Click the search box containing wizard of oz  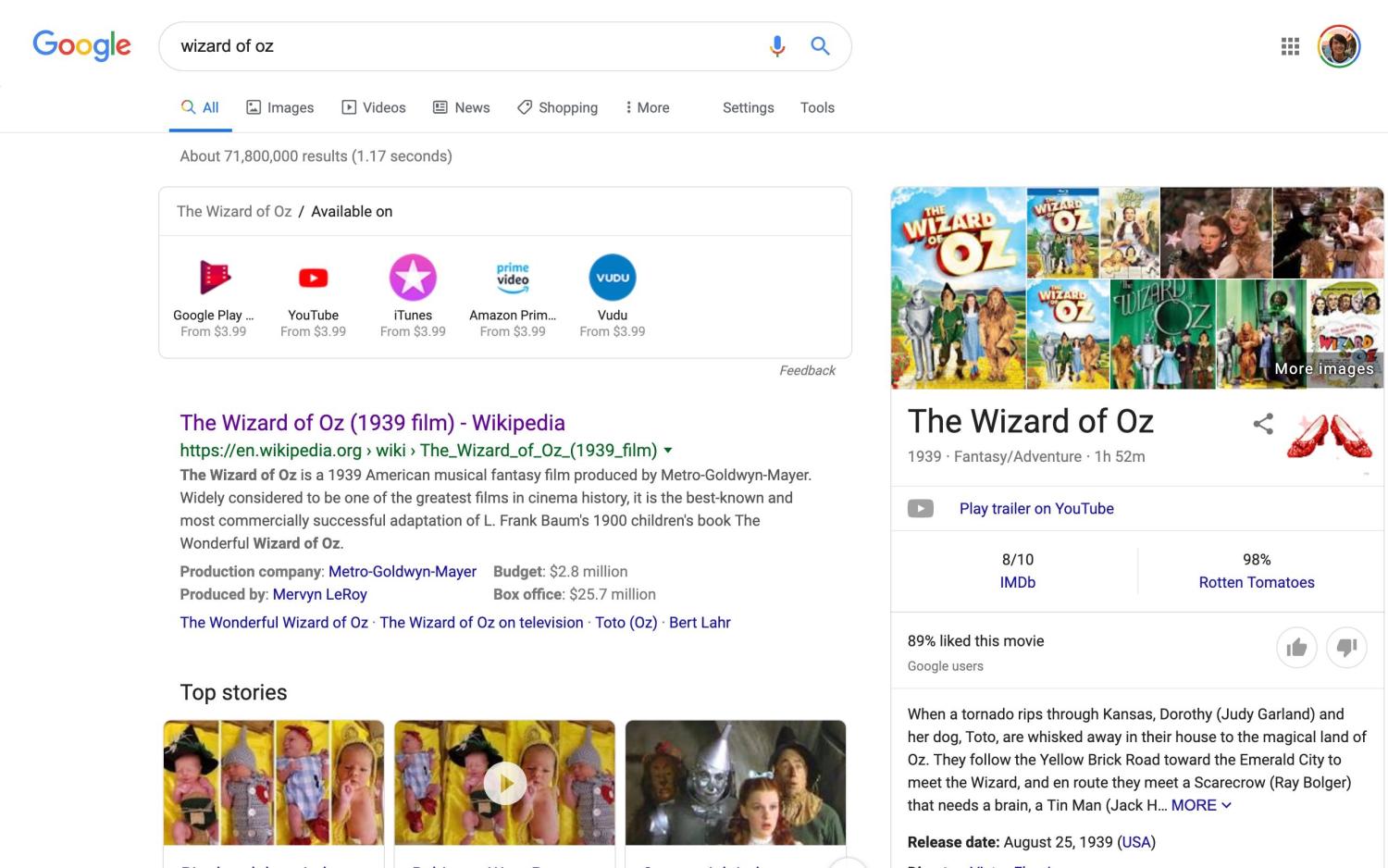pos(463,46)
